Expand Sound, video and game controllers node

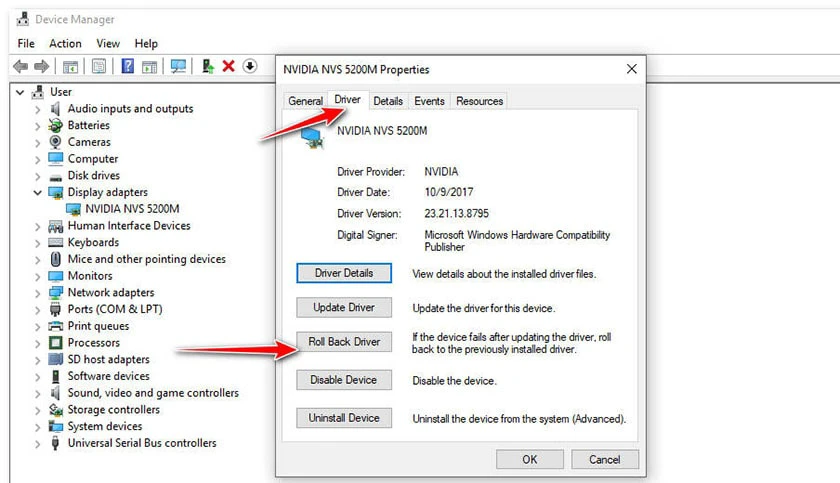37,394
